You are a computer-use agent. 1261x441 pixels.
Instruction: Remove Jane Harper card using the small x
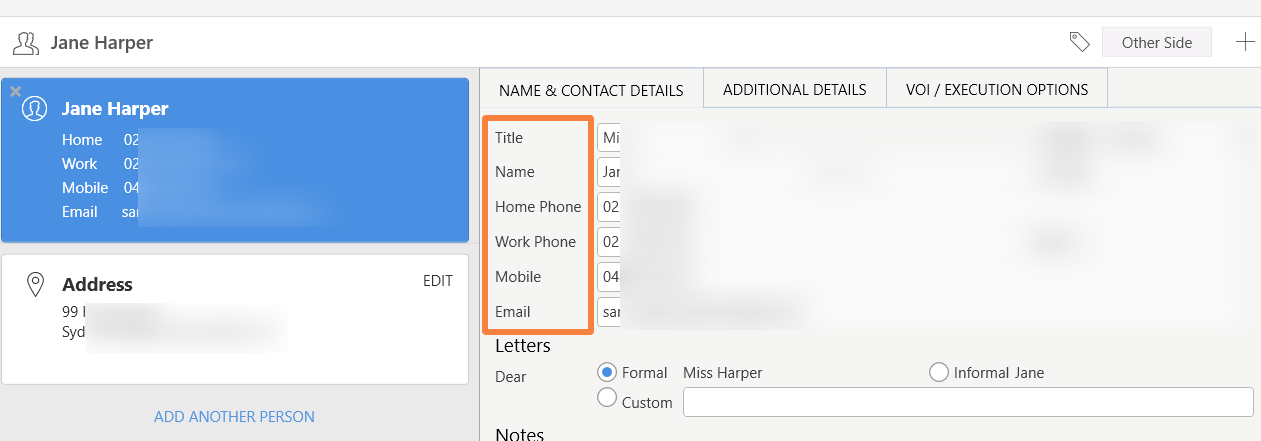[x=15, y=91]
